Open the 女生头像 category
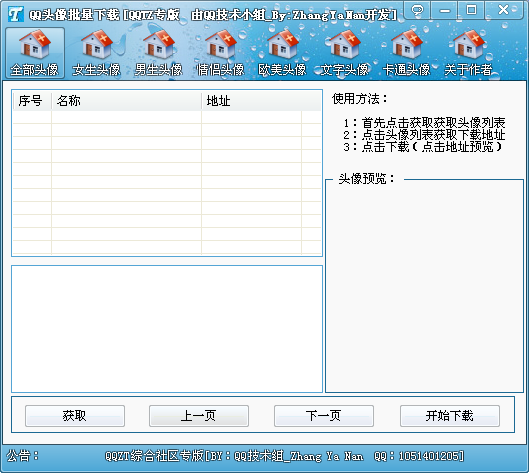Viewport: 529px width, 473px height. pyautogui.click(x=96, y=53)
